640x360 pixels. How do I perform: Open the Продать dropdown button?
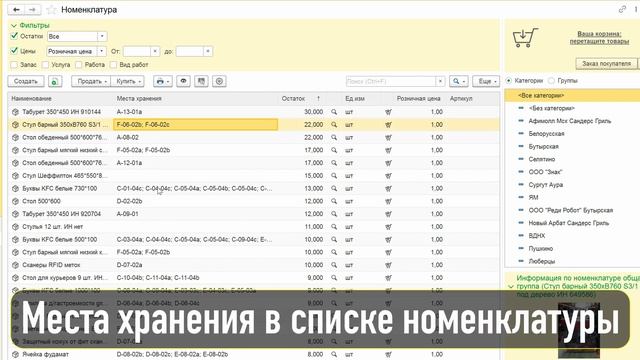click(91, 82)
